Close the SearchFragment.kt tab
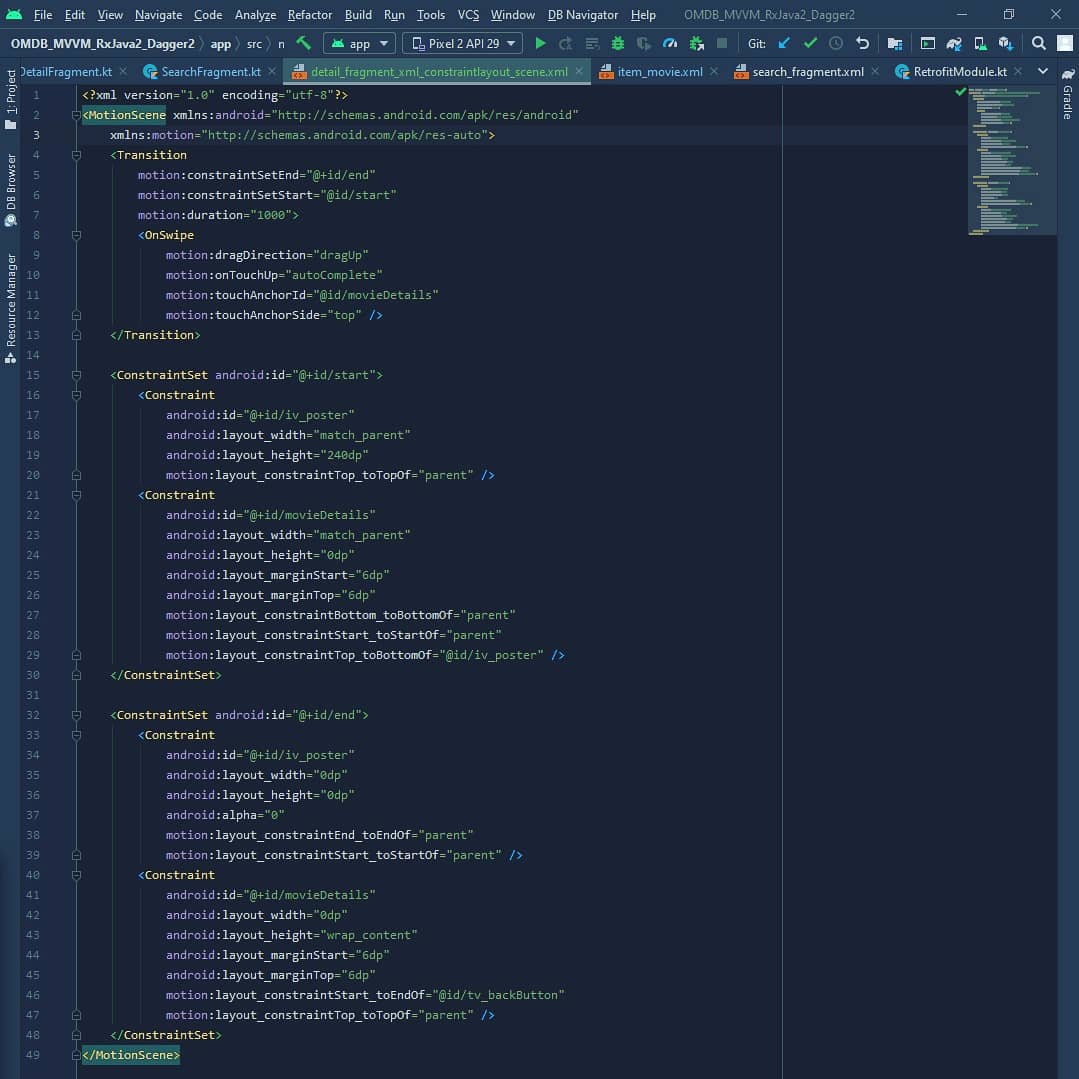1079x1079 pixels. (x=272, y=71)
